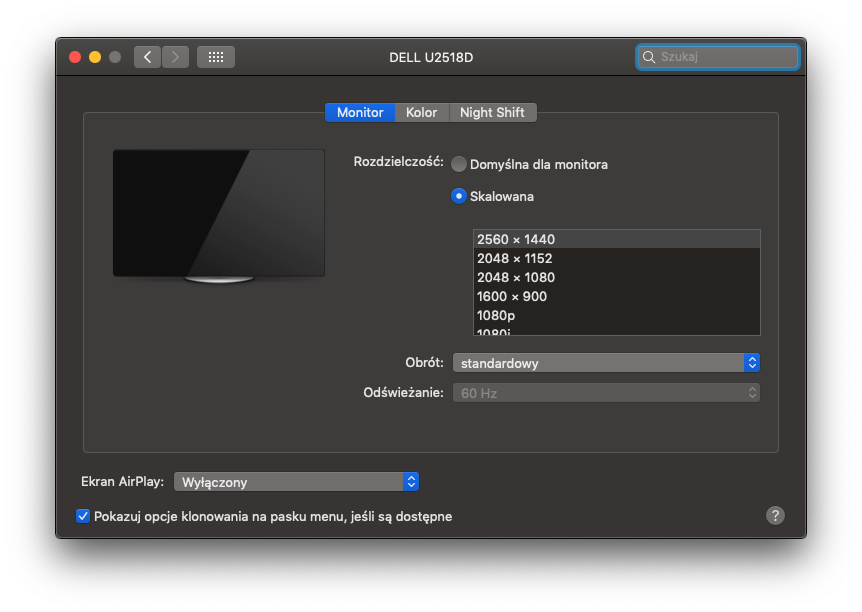Go forward with the right chevron button

(x=175, y=57)
